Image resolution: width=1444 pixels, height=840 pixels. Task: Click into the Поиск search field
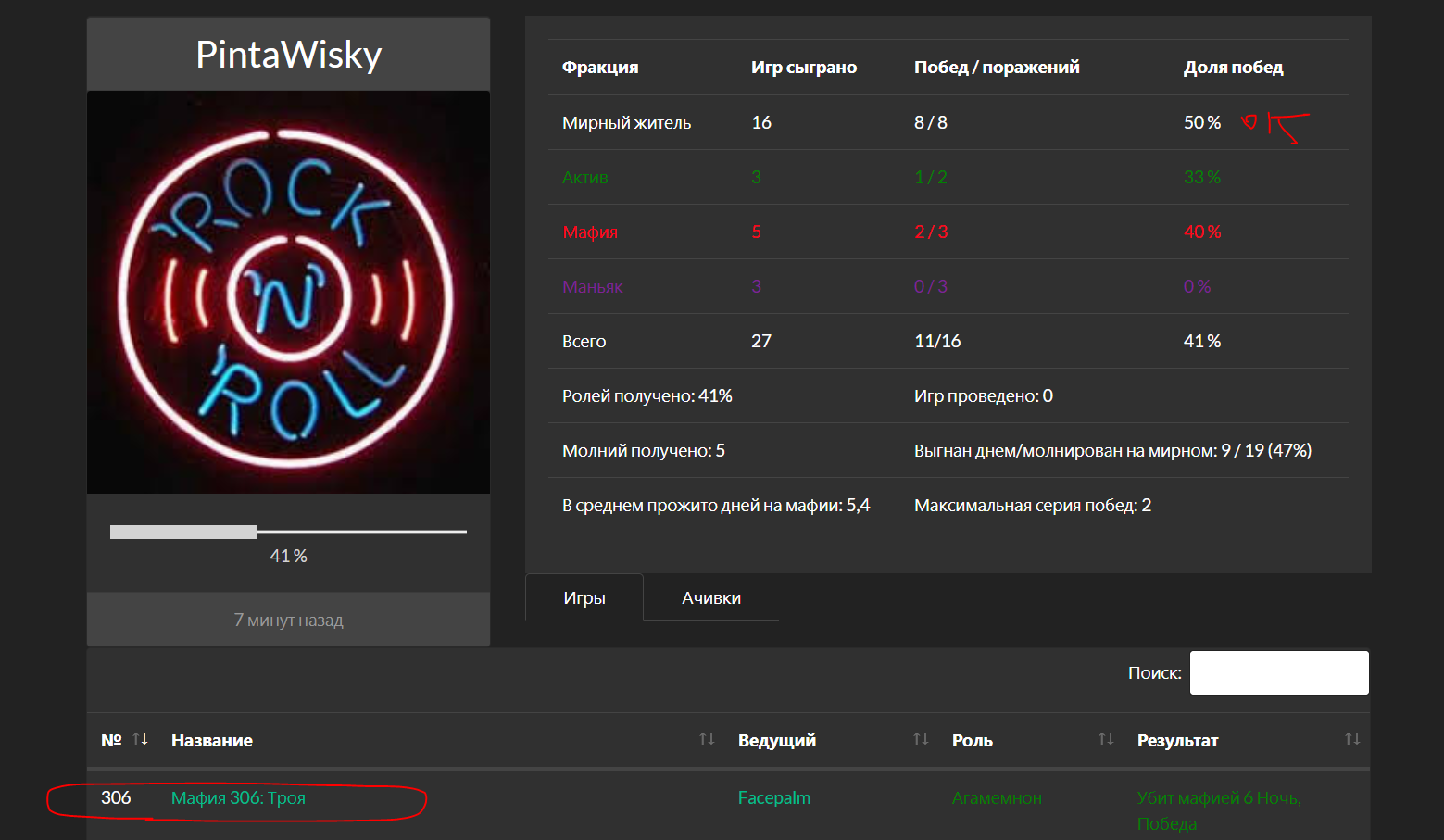1278,673
